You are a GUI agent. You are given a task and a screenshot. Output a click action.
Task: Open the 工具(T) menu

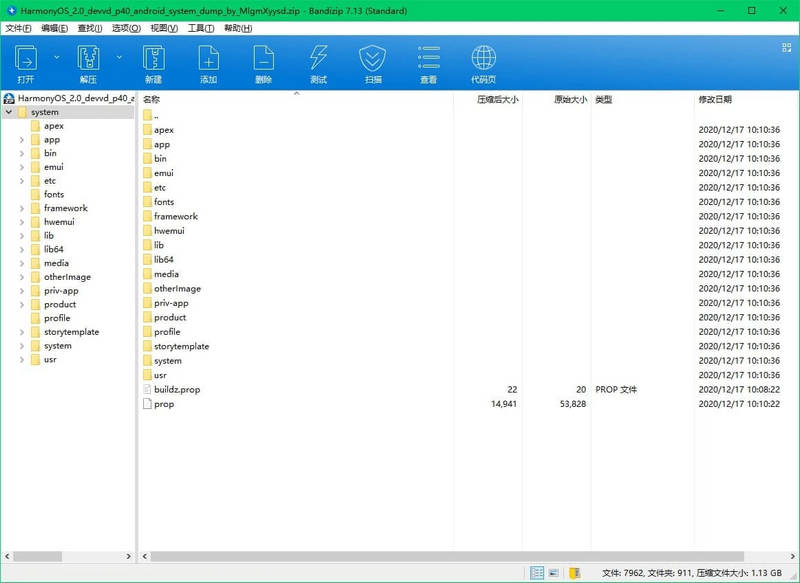click(x=201, y=28)
